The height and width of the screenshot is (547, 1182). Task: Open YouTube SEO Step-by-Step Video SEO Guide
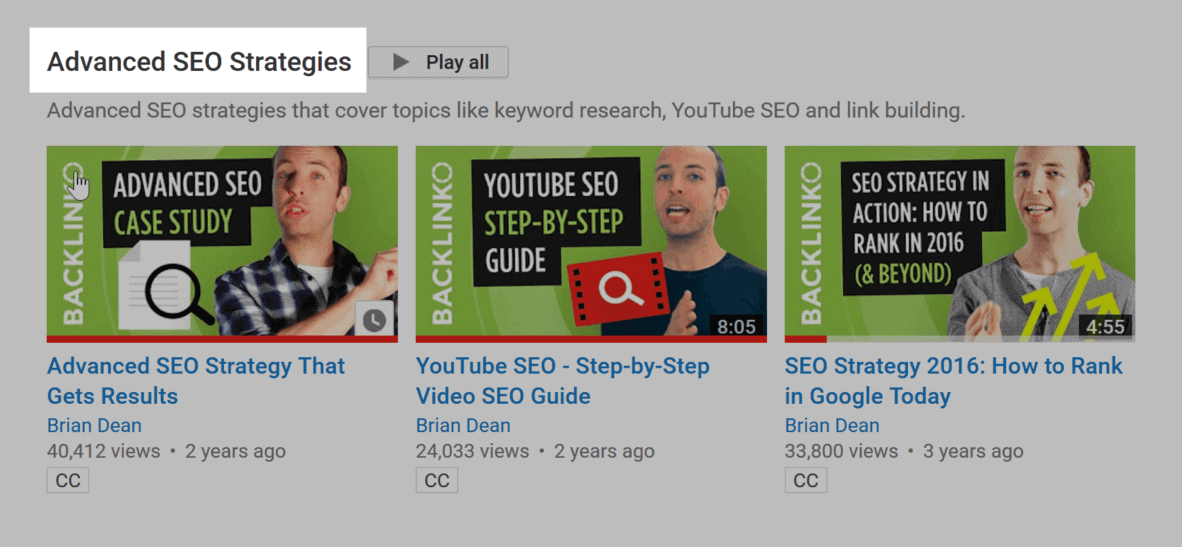[562, 380]
